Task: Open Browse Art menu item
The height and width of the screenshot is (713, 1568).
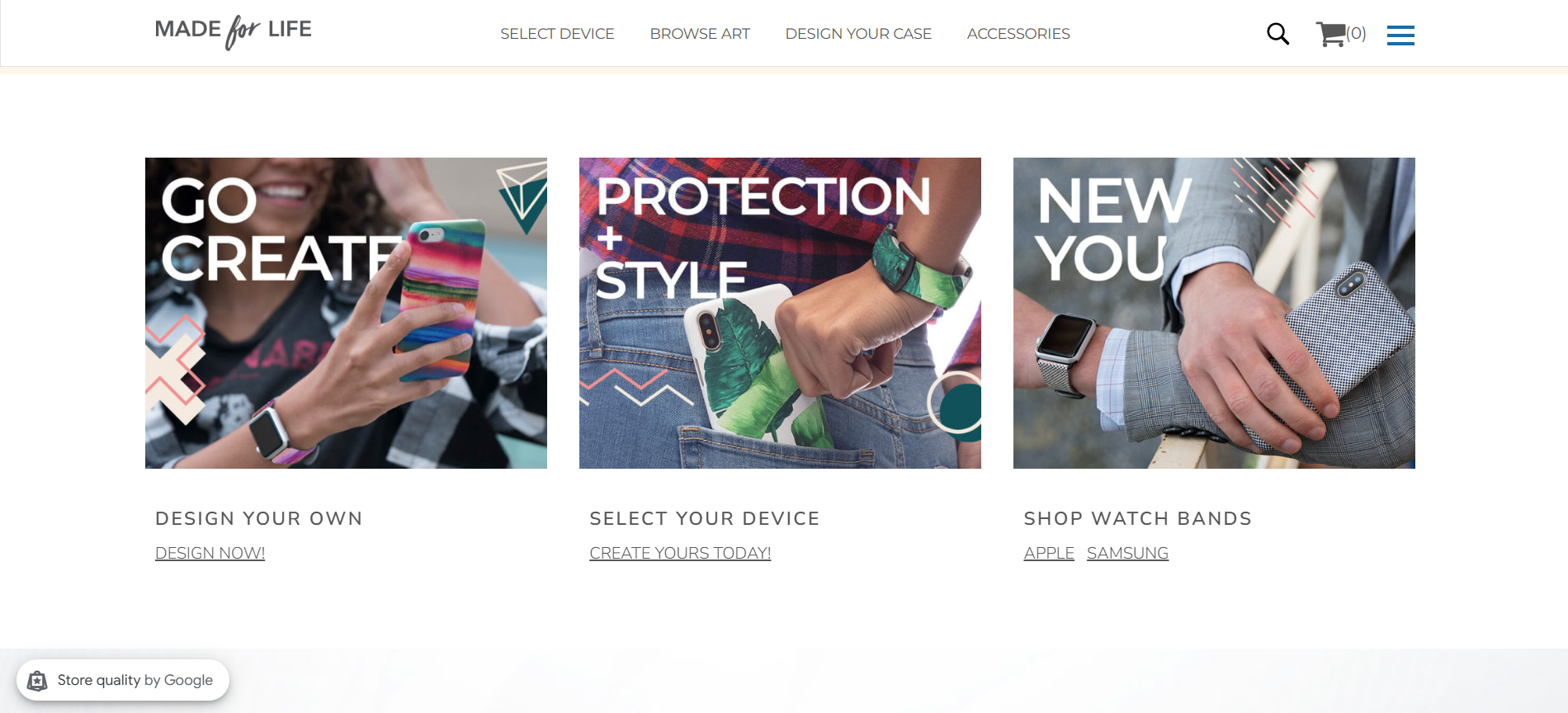Action: tap(700, 34)
